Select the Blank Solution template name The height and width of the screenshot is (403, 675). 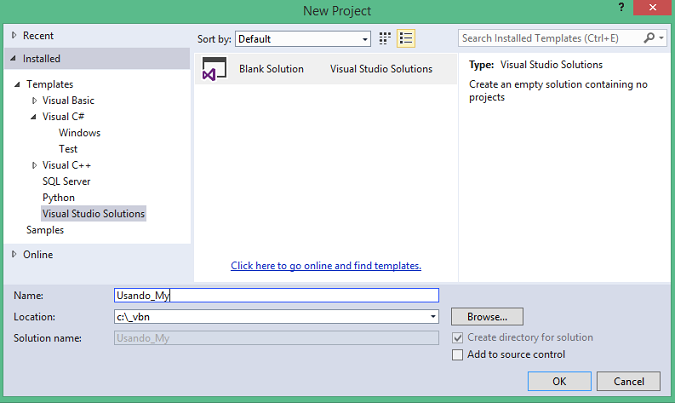272,69
